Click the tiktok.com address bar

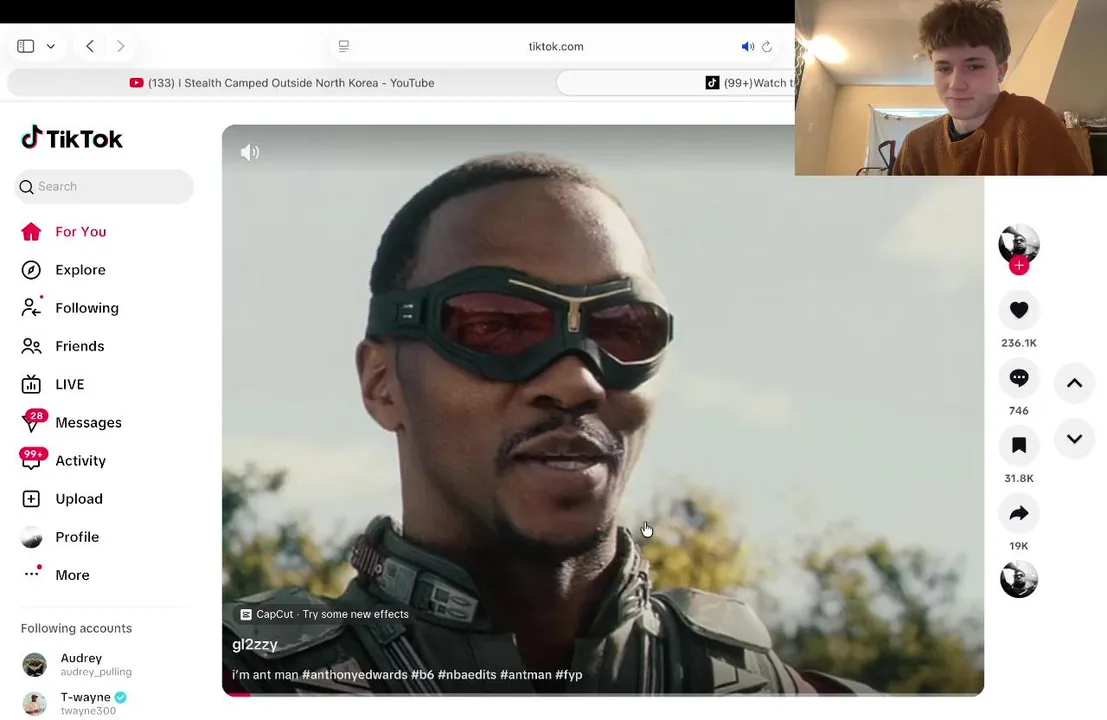pyautogui.click(x=556, y=46)
